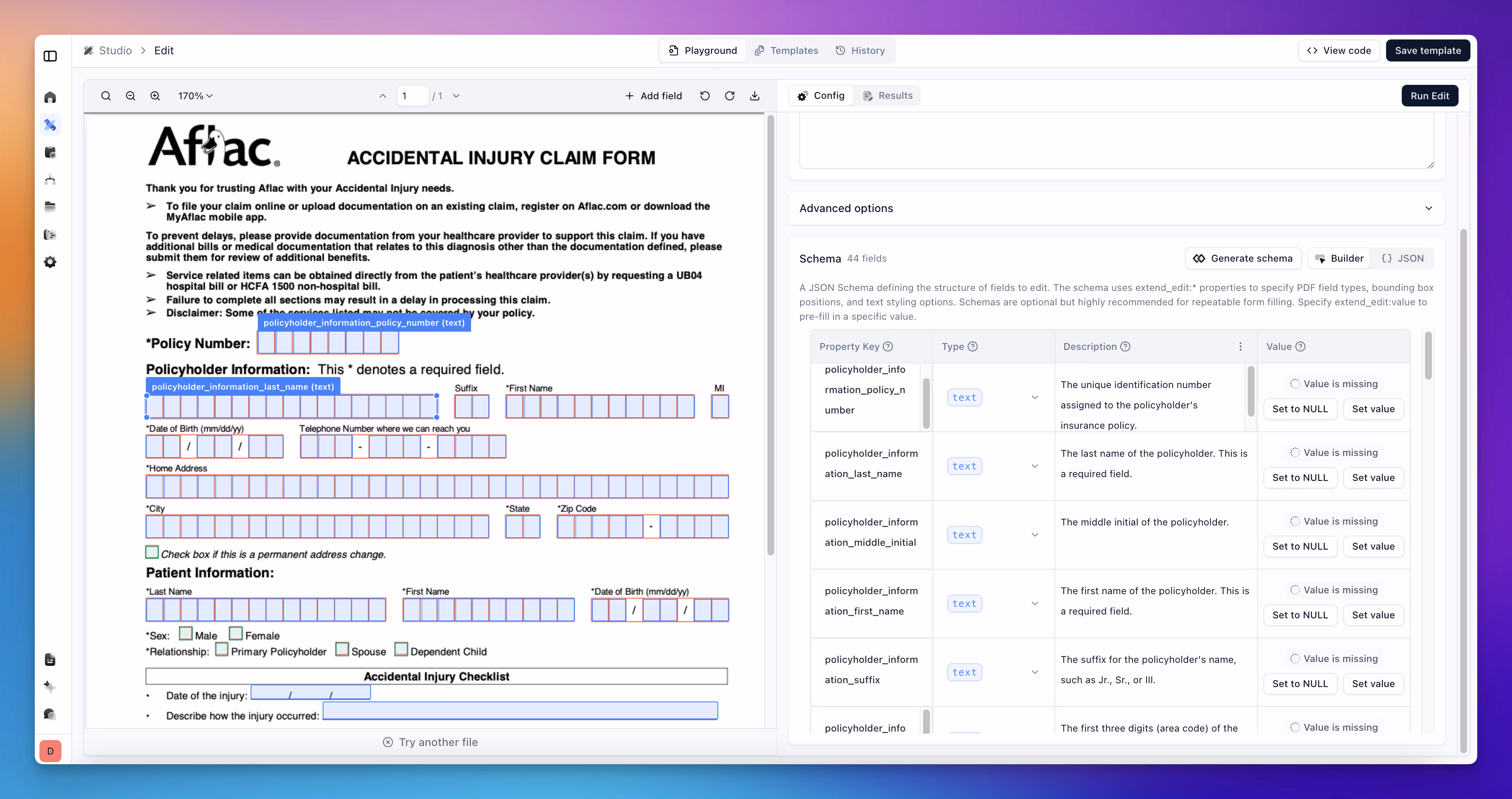This screenshot has height=799, width=1512.
Task: Open the settings gear in sidebar
Action: (x=50, y=262)
